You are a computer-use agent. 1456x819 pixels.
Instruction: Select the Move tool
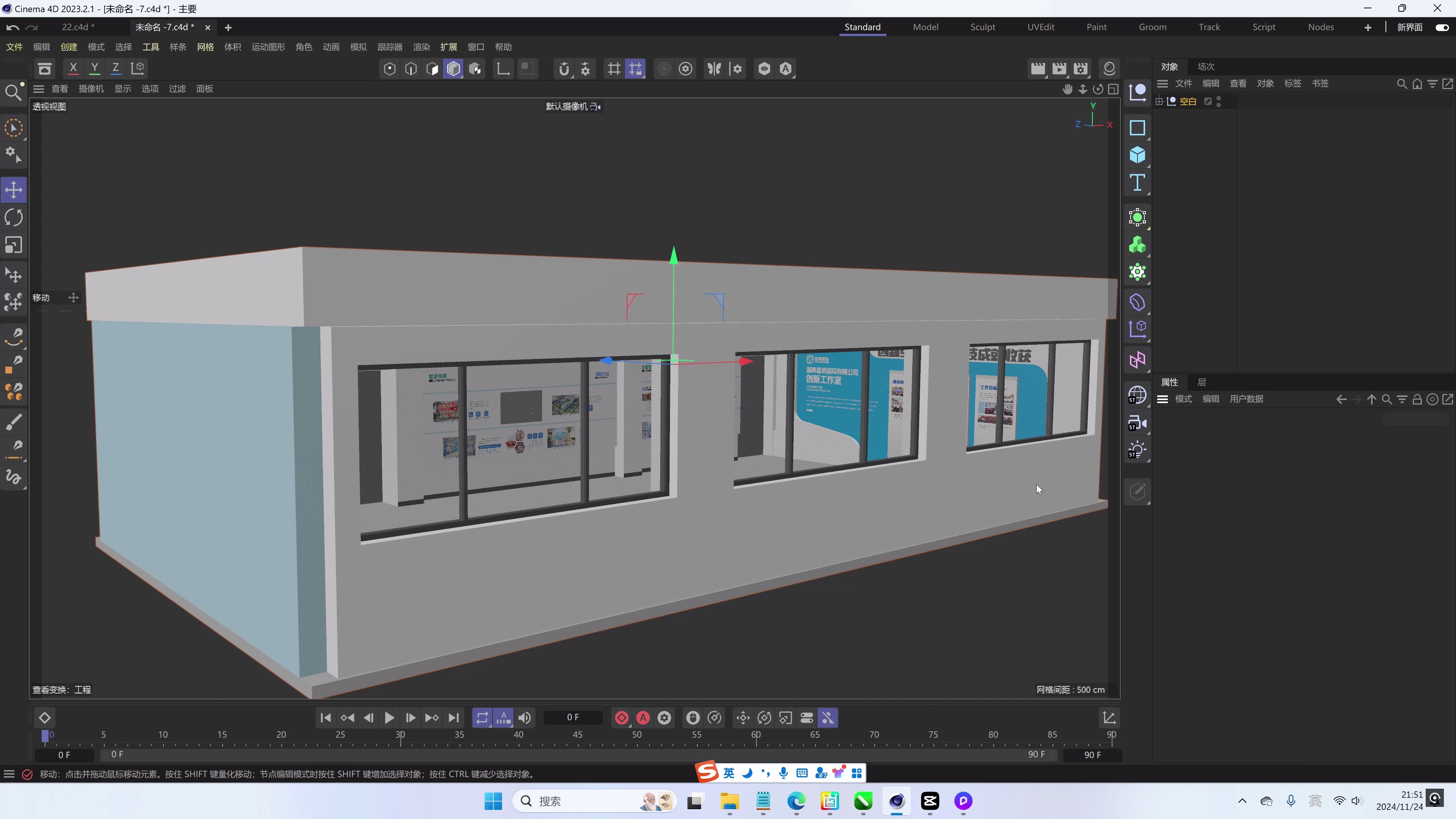pos(14,190)
